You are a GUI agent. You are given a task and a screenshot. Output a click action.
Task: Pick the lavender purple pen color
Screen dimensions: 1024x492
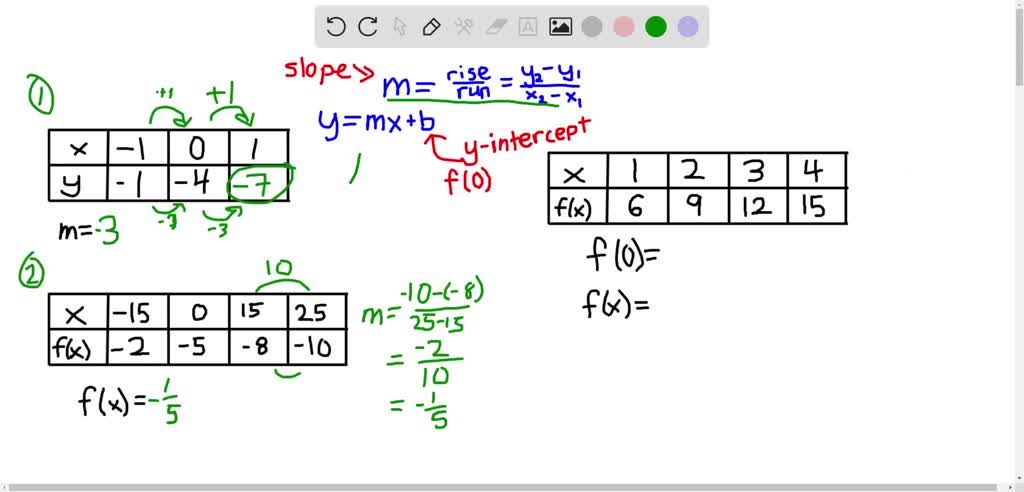tap(688, 27)
